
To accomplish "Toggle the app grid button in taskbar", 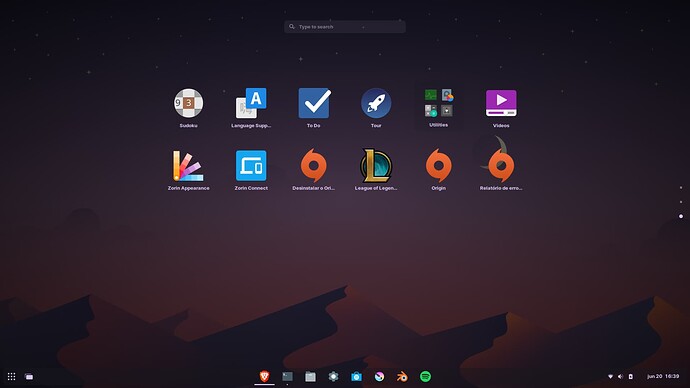I will 11,377.
